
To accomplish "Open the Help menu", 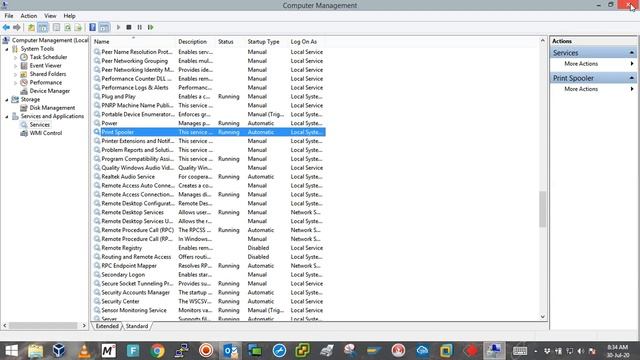I will tap(69, 16).
